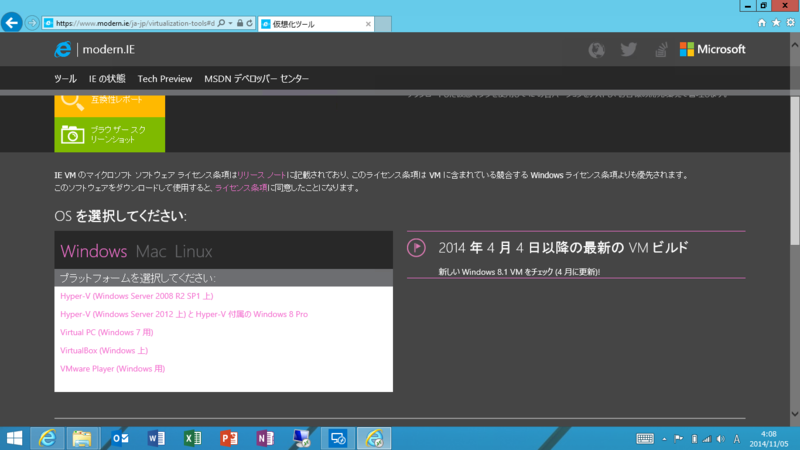Open Outlook from taskbar
800x450 pixels.
click(120, 438)
